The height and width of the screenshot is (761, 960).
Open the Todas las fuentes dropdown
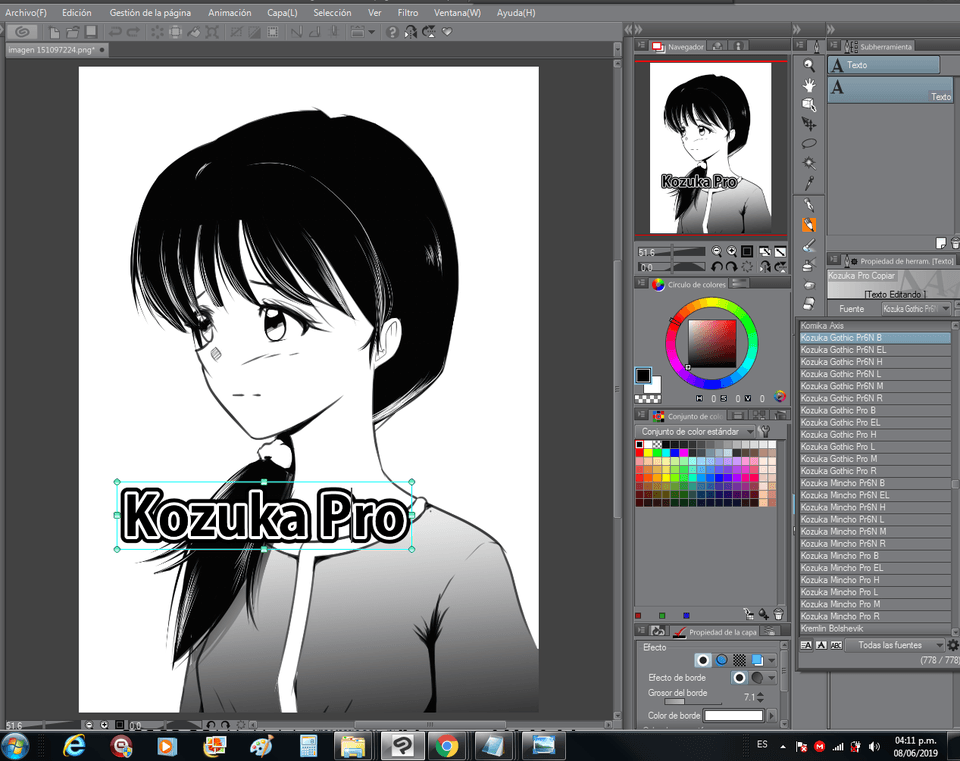pyautogui.click(x=894, y=645)
